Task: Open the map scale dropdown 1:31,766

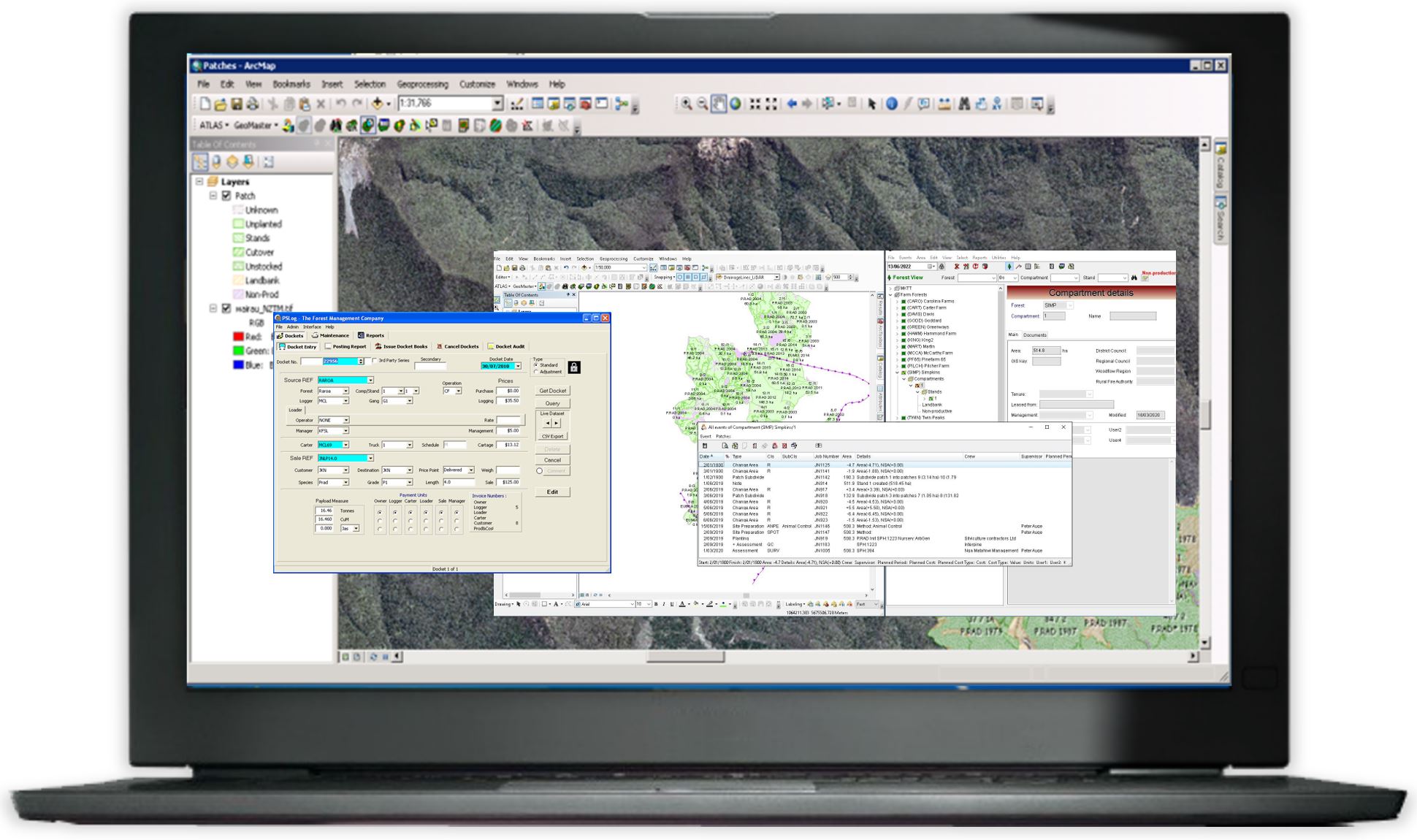Action: [497, 104]
